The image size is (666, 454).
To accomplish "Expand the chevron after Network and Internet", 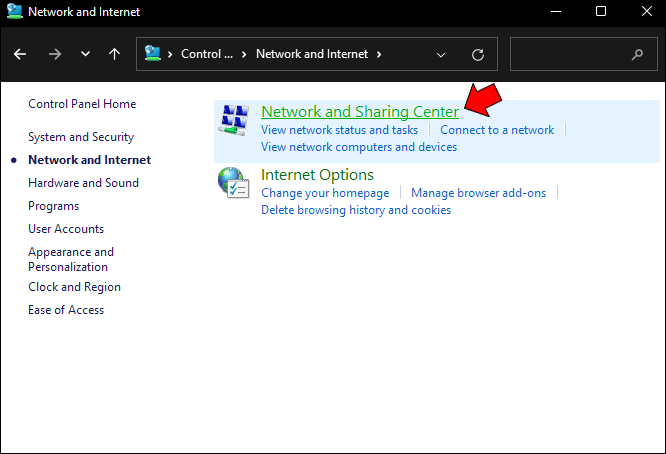I will [x=379, y=54].
